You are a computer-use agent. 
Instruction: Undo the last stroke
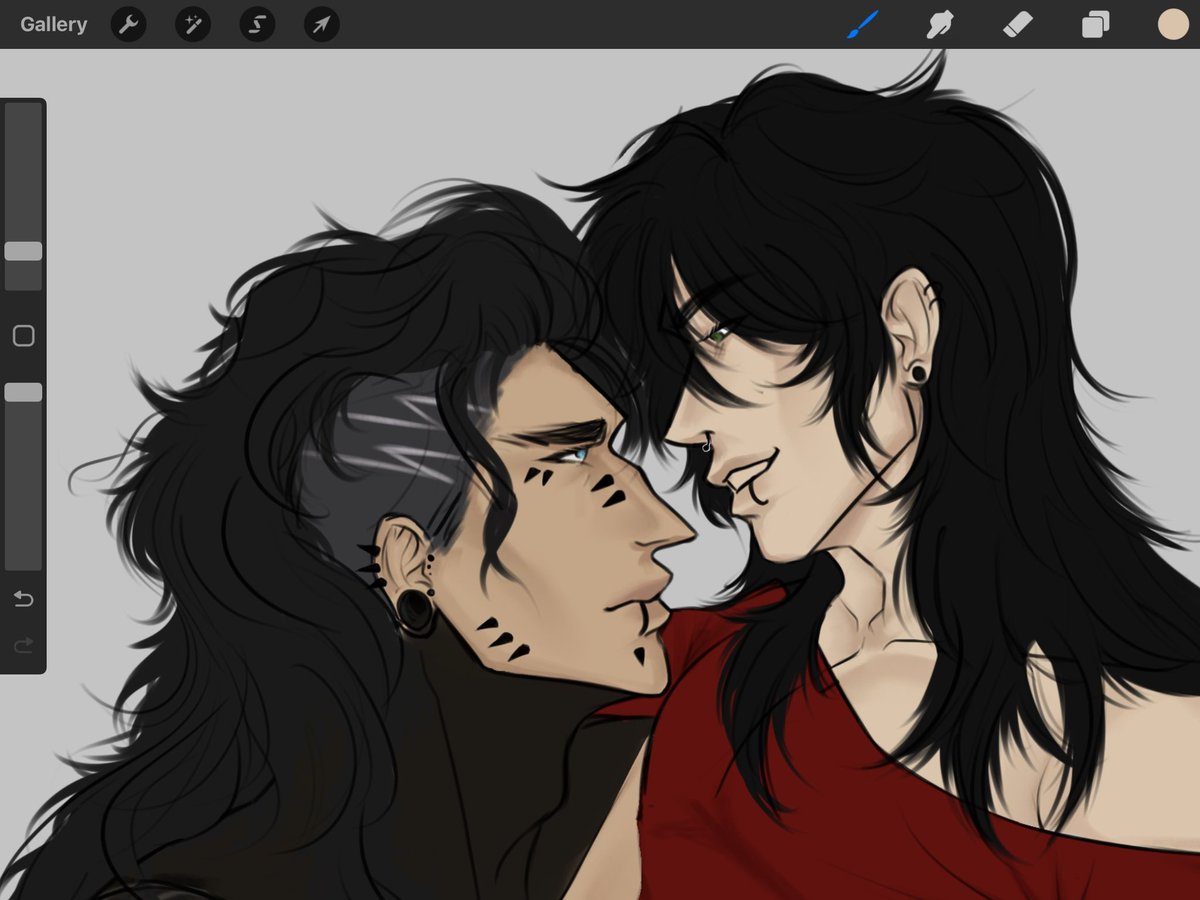click(23, 599)
